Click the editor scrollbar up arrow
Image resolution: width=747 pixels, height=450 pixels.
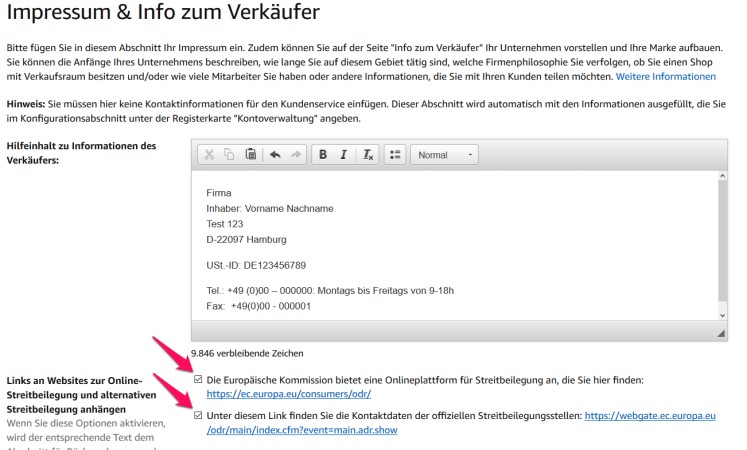pos(722,176)
